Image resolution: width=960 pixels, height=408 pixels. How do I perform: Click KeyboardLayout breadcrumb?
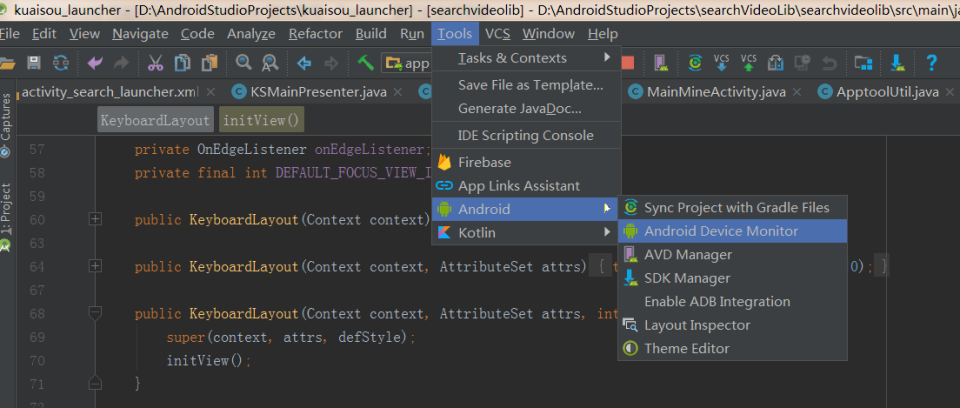[x=155, y=120]
